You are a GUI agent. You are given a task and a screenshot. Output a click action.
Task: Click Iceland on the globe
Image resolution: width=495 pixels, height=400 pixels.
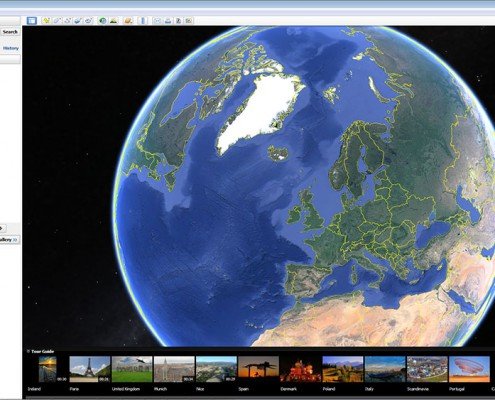(278, 153)
